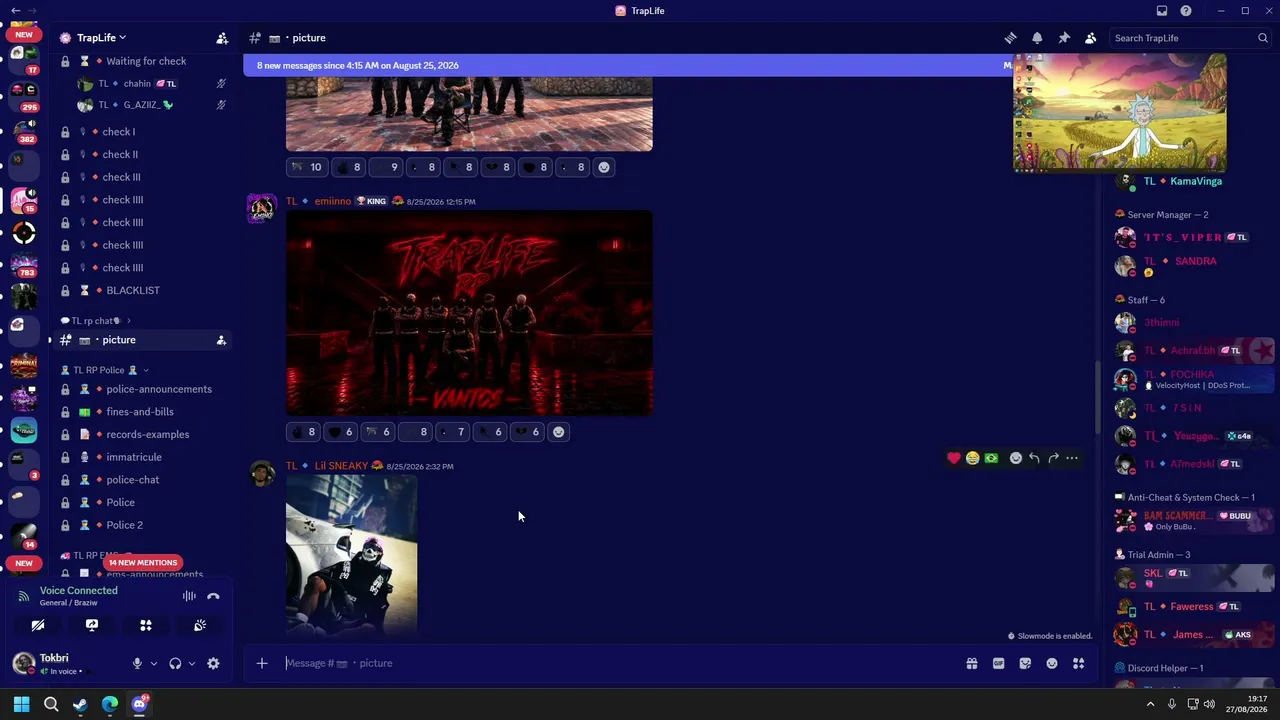This screenshot has height=720, width=1280.
Task: Open headphone output options arrow
Action: (191, 663)
